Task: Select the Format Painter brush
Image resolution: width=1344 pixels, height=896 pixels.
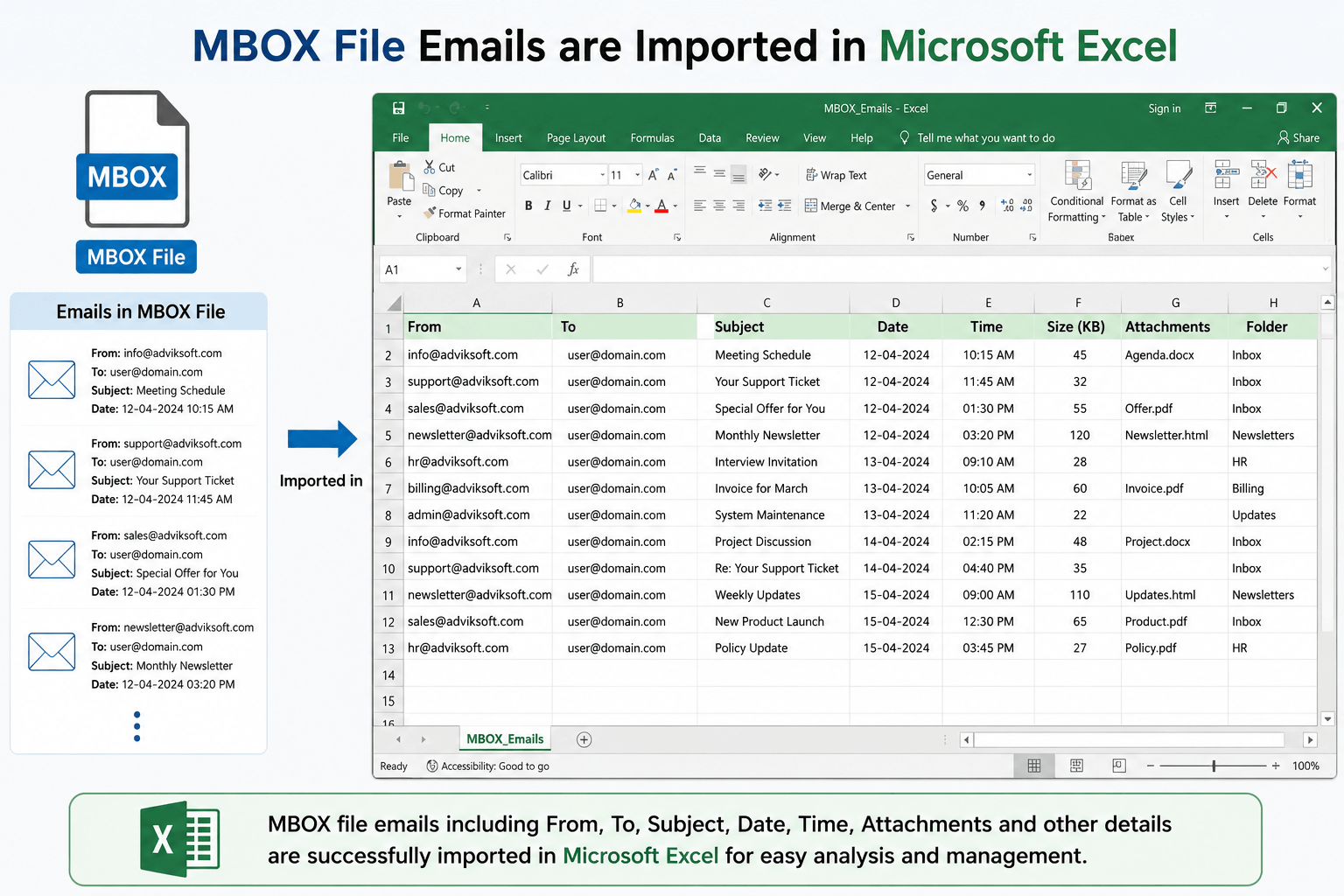Action: coord(430,213)
